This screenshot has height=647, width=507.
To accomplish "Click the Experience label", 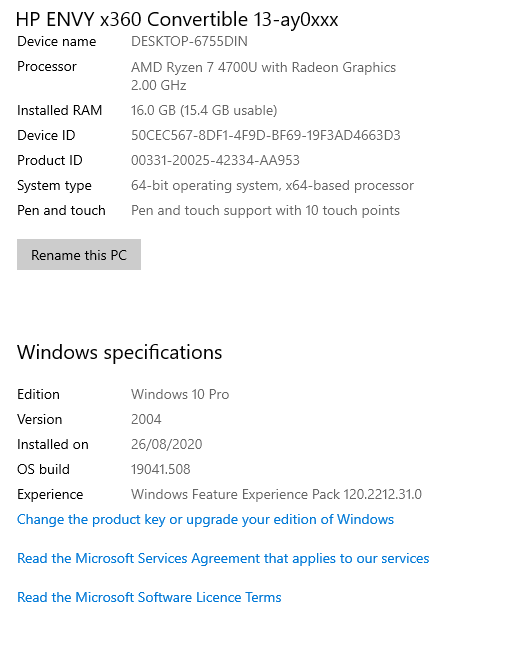I will coord(50,494).
